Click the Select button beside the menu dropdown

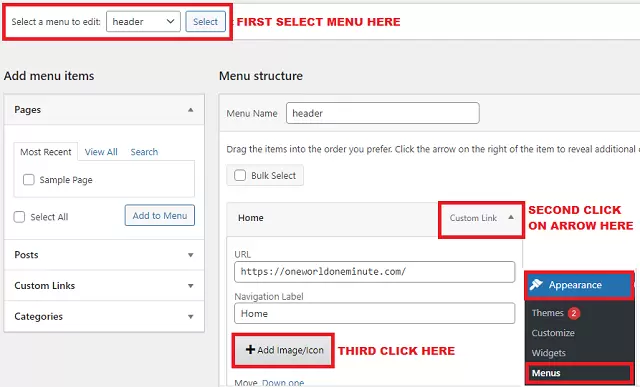[205, 22]
